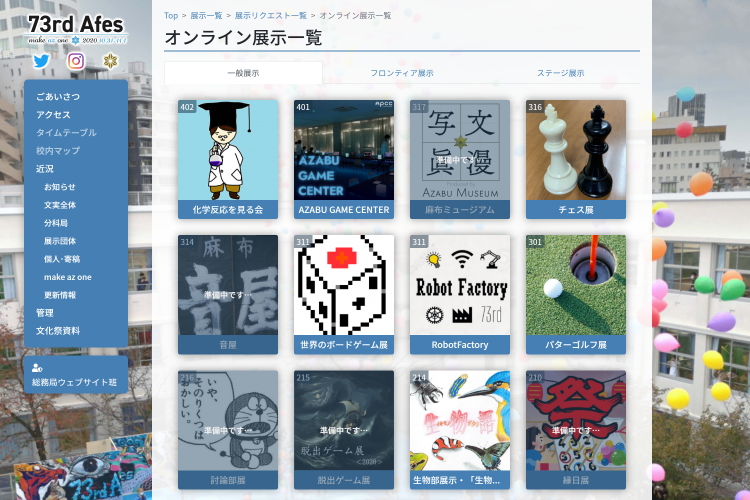750x500 pixels.
Task: Open the 討論部展 exhibit card
Action: (x=228, y=430)
